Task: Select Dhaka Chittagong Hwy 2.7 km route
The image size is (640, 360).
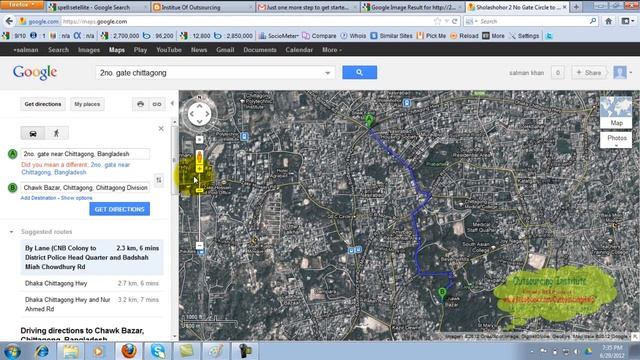Action: pos(92,283)
